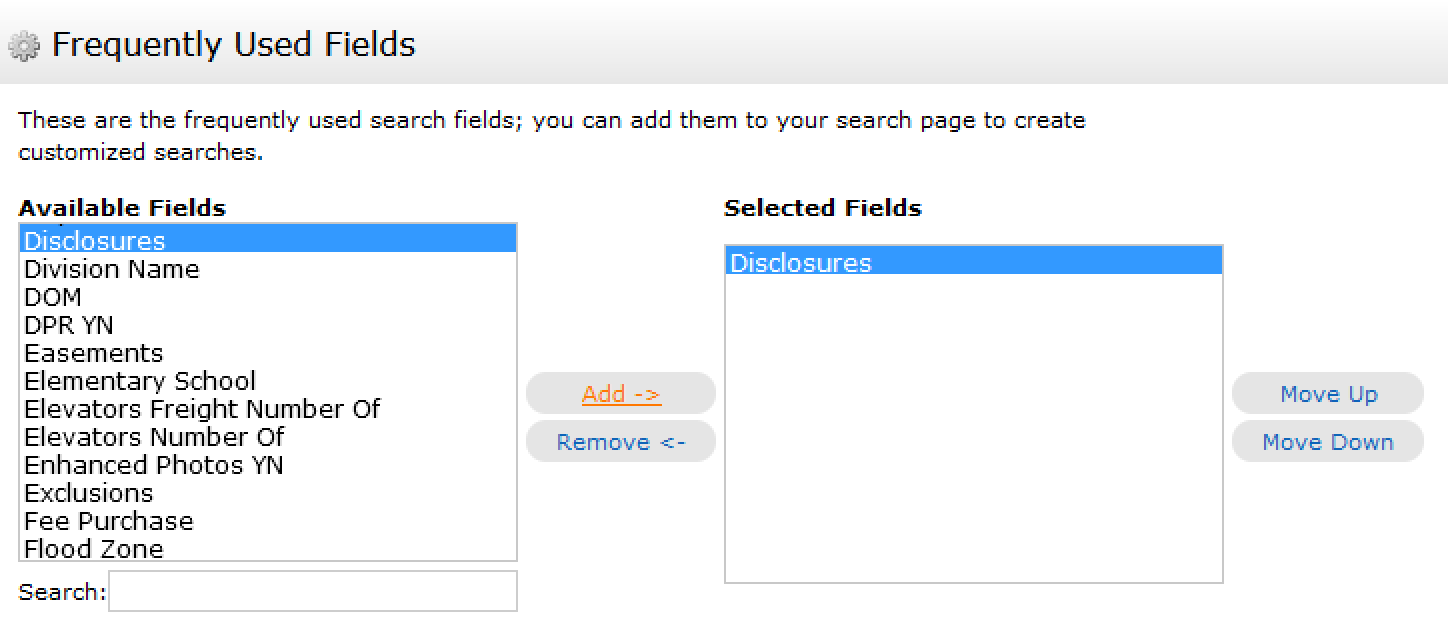Select Fee Purchase field option
Viewport: 1450px width, 632px height.
(x=268, y=521)
